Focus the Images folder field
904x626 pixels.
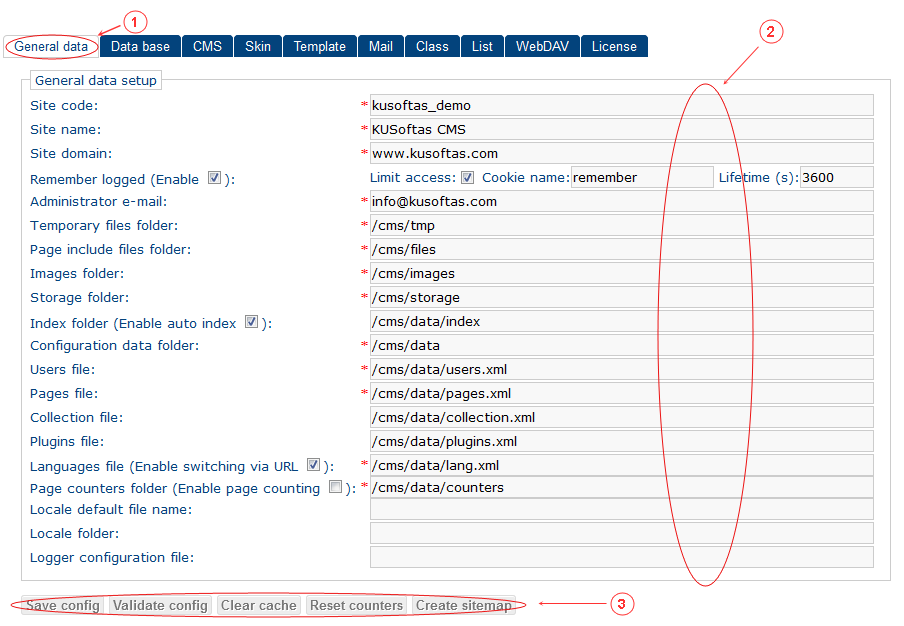(x=622, y=273)
